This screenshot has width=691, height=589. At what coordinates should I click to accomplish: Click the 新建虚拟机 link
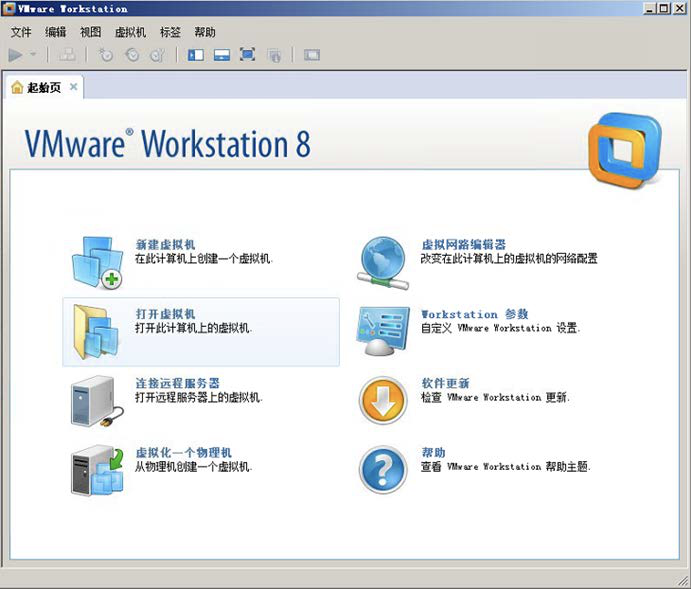point(165,244)
